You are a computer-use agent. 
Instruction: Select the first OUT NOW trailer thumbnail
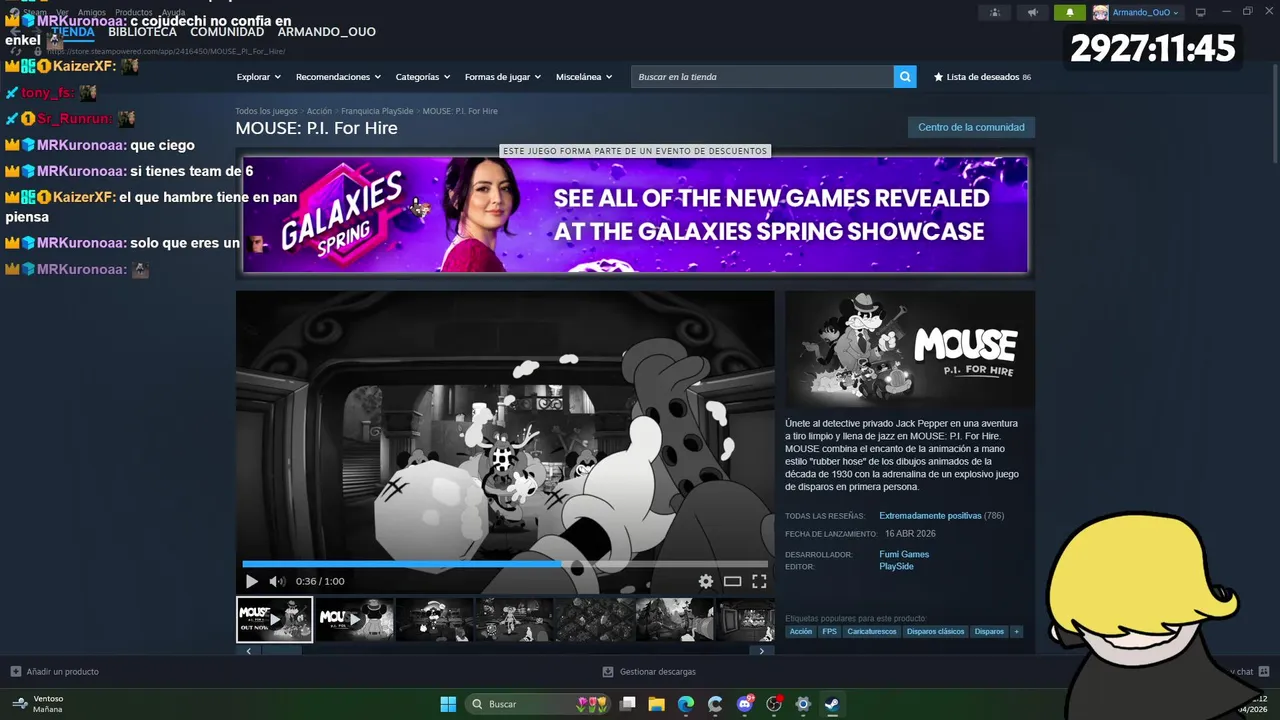274,620
